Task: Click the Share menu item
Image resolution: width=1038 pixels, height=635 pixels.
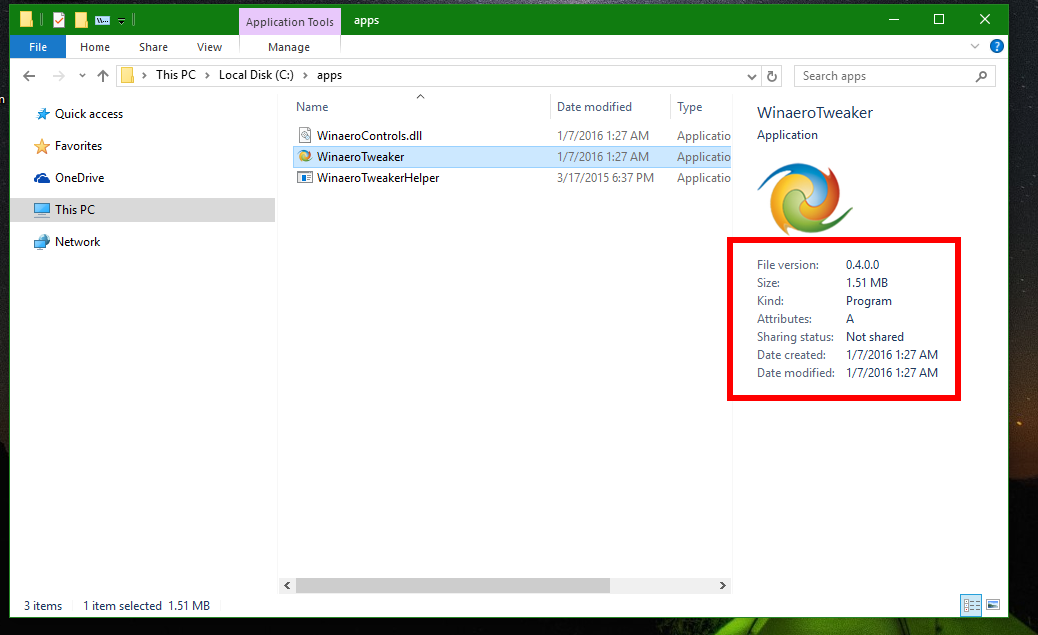Action: point(152,46)
